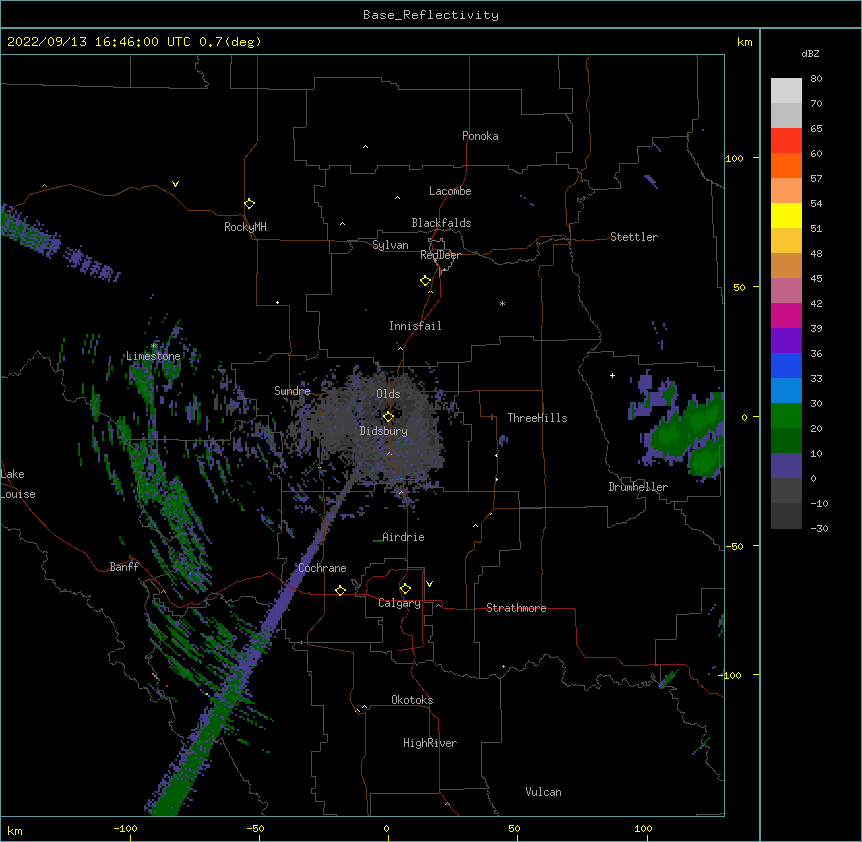862x842 pixels.
Task: Click the -100 tick on vertical km axis
Action: pos(731,675)
